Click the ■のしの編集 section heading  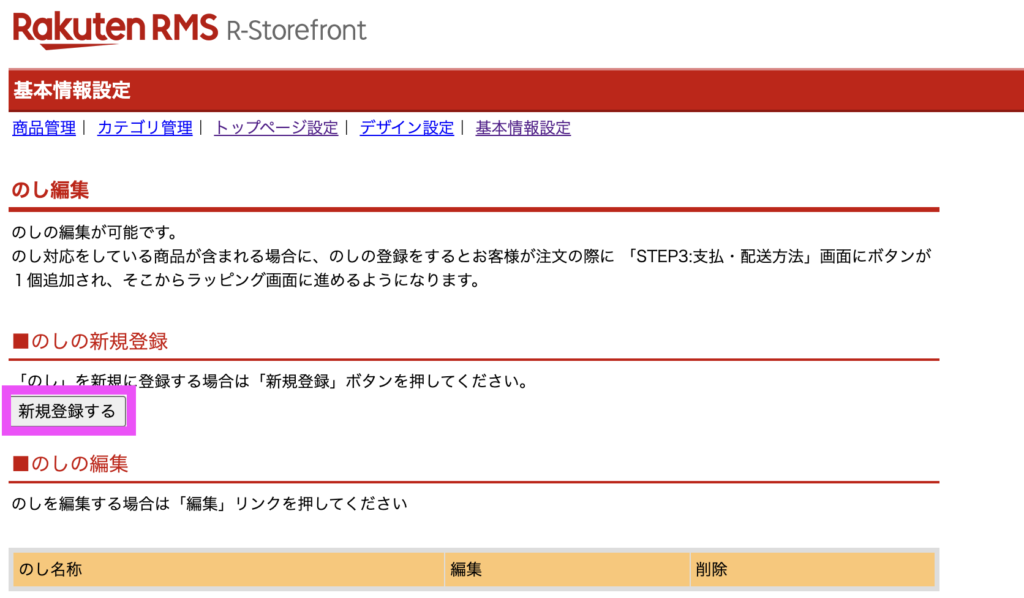[x=71, y=464]
